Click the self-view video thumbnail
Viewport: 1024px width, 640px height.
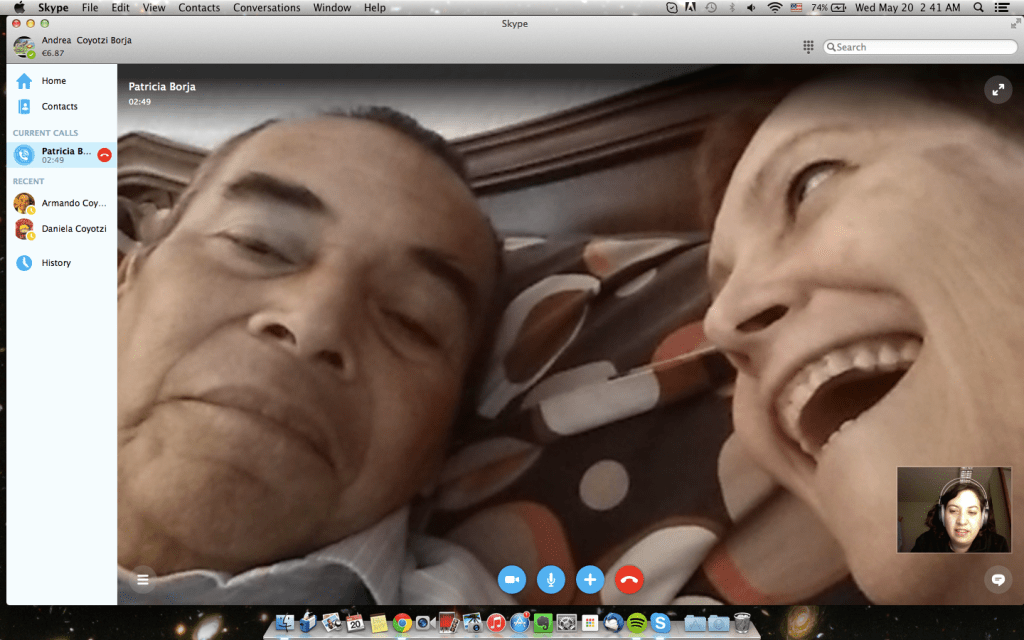pyautogui.click(x=953, y=509)
